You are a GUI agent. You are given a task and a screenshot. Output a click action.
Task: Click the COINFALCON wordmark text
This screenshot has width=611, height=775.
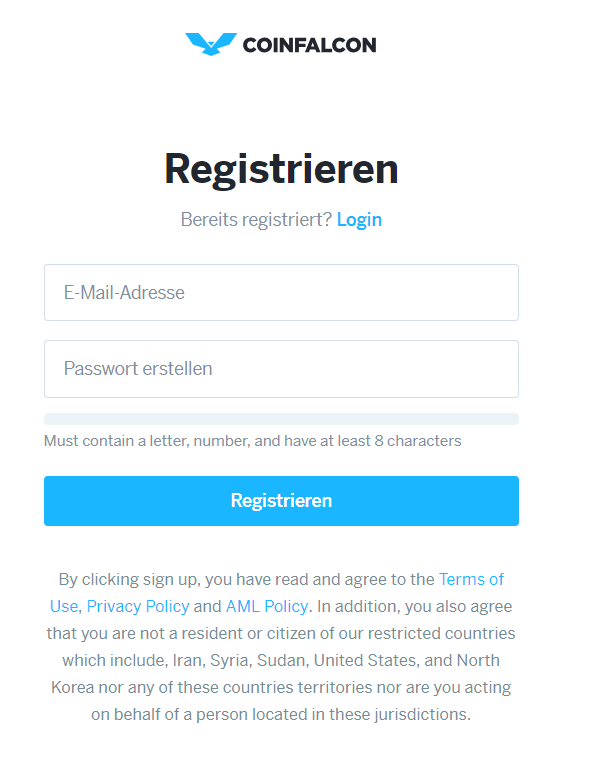309,45
